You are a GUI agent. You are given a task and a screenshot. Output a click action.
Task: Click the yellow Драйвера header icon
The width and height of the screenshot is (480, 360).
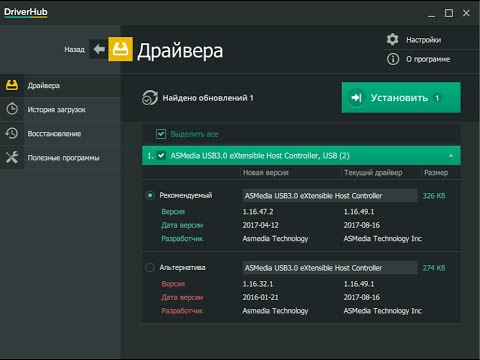(x=120, y=49)
